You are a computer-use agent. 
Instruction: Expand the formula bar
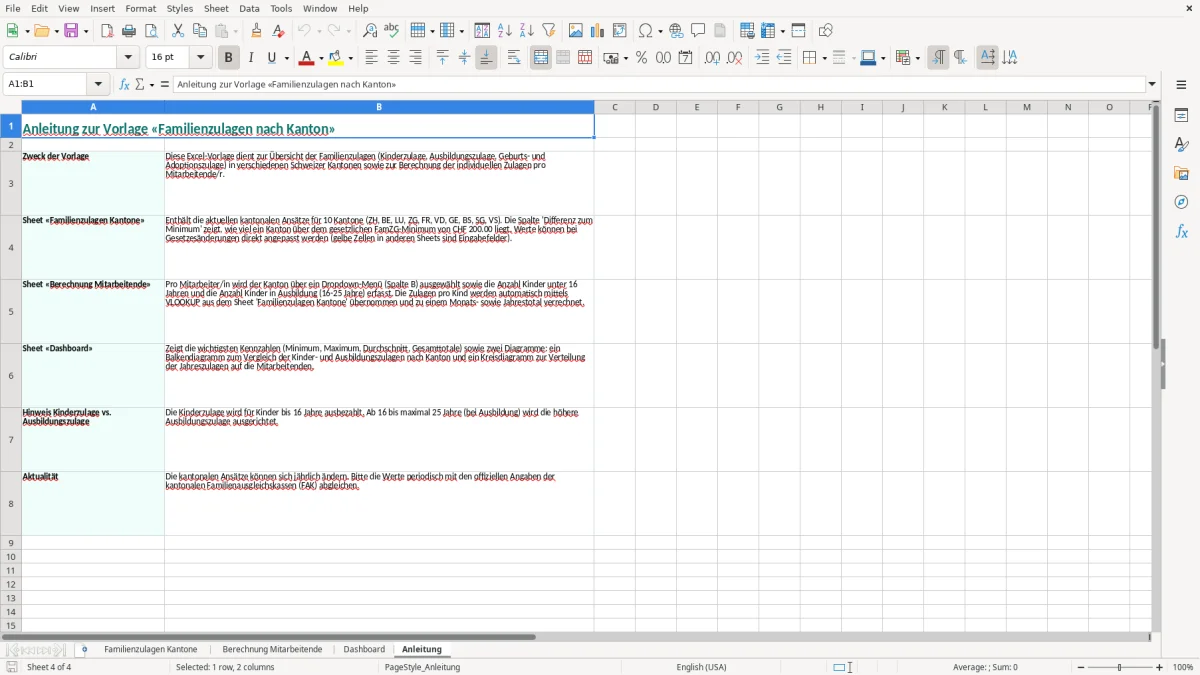pyautogui.click(x=1152, y=85)
